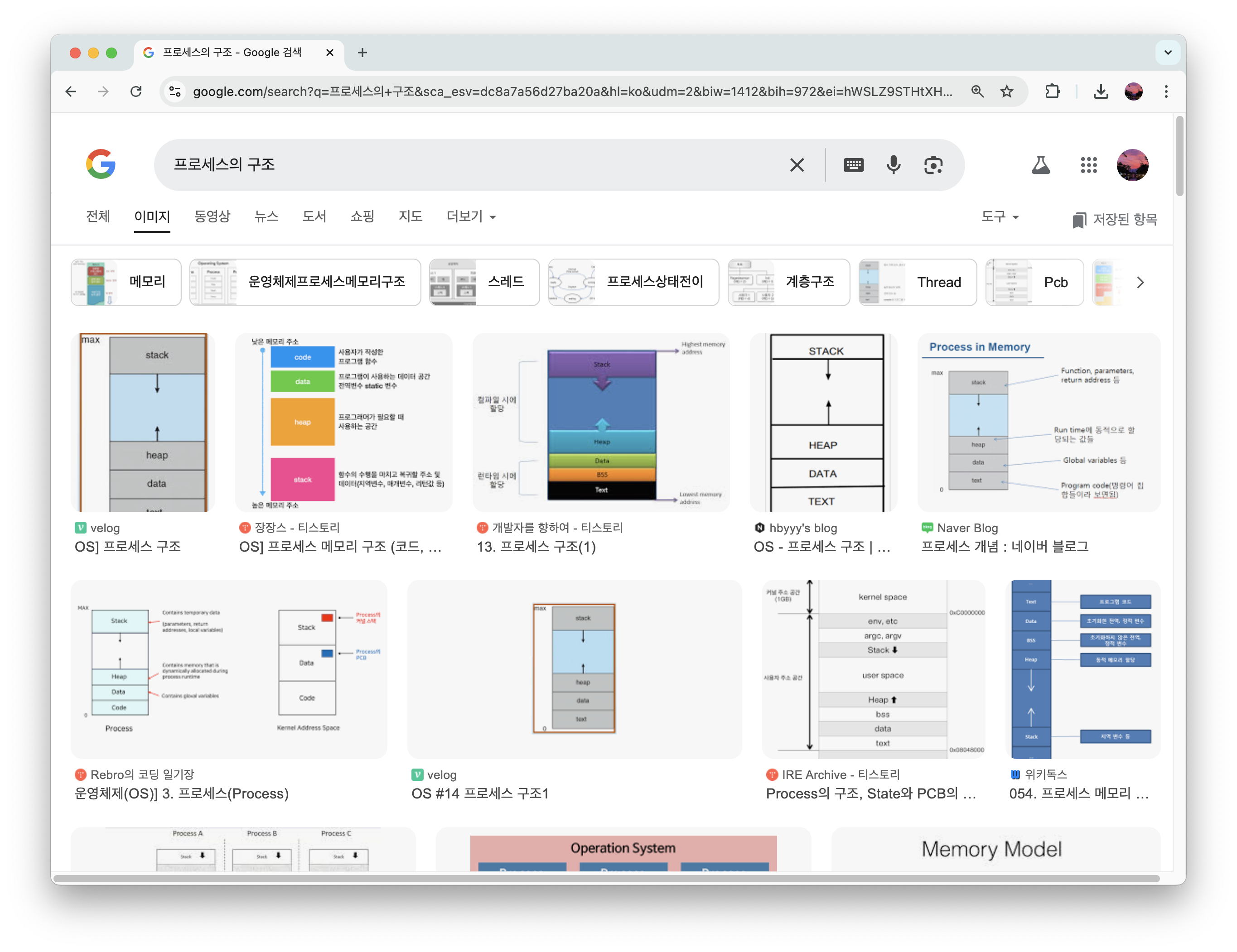Click the microphone voice search icon
Image resolution: width=1237 pixels, height=952 pixels.
tap(893, 165)
